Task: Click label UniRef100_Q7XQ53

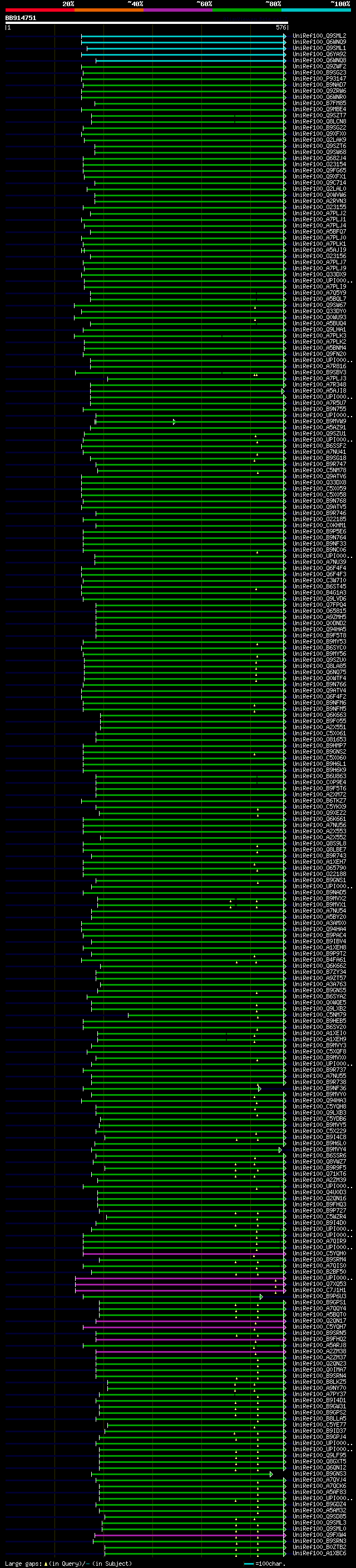Action: pos(319,1283)
